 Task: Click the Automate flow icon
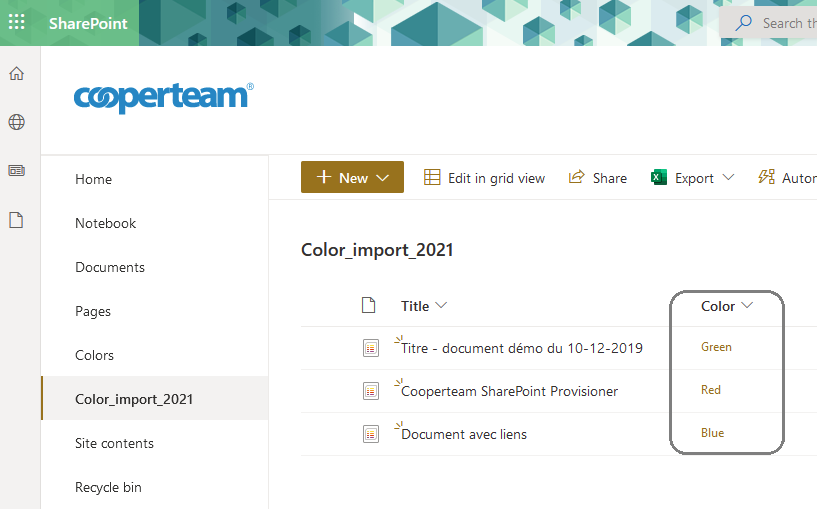766,177
